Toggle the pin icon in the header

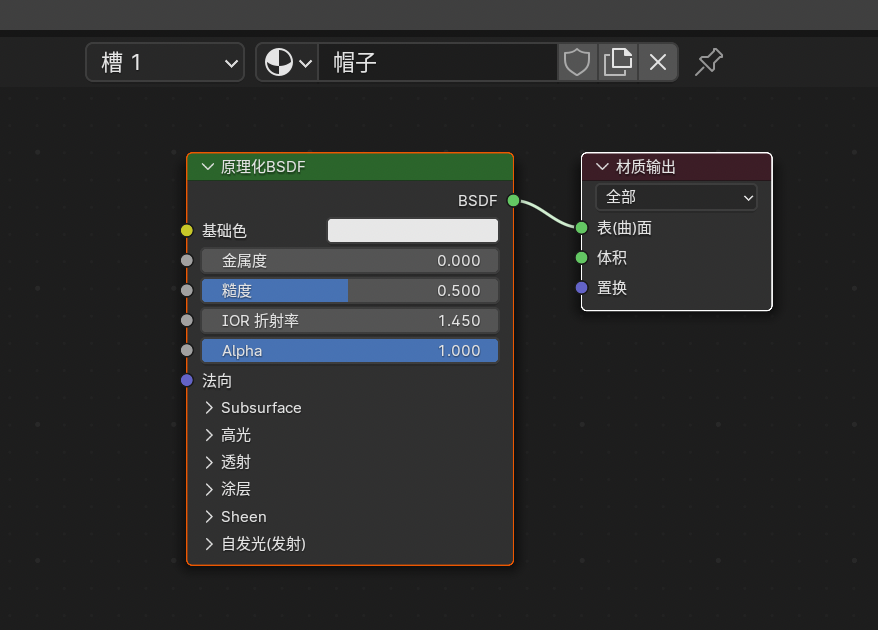coord(708,61)
